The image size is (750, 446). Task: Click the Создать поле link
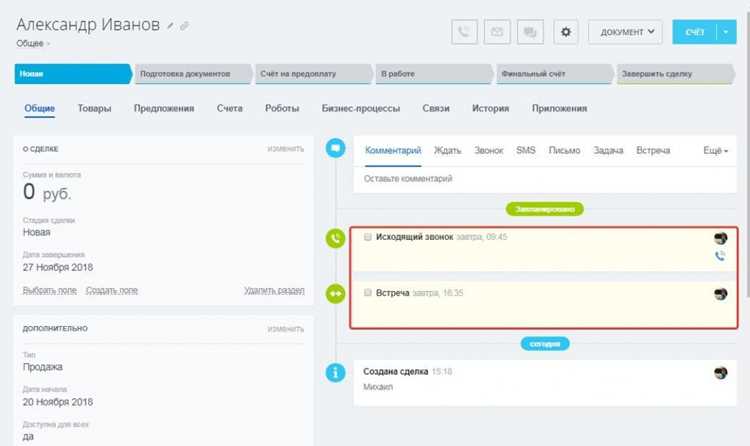click(x=112, y=290)
